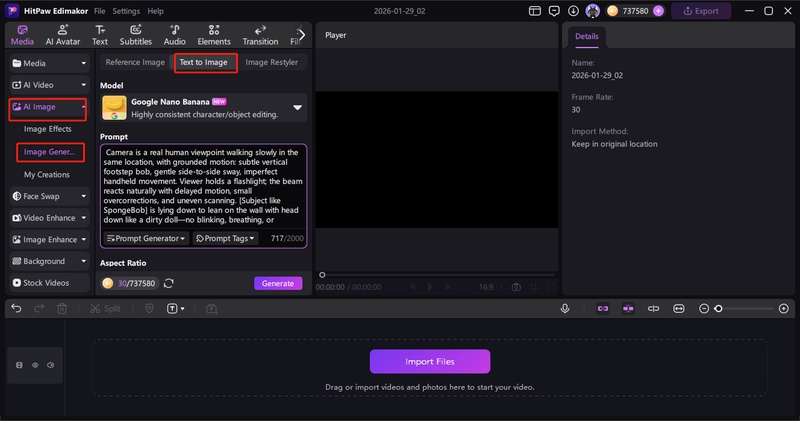The height and width of the screenshot is (421, 800).
Task: Fit timeline to window icon
Action: [x=679, y=309]
